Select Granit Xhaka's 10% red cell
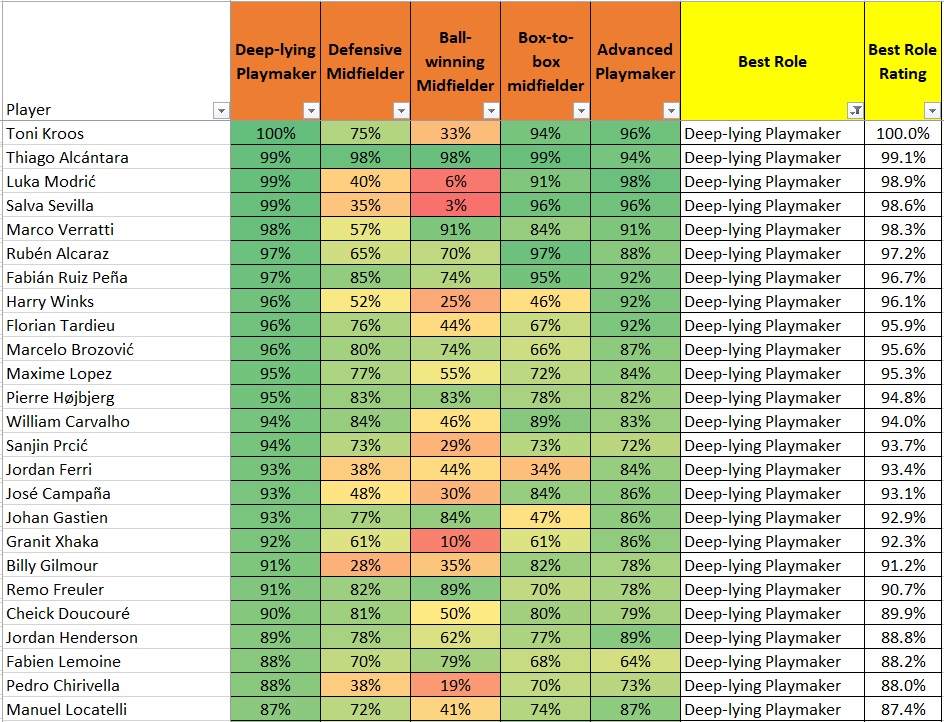This screenshot has height=722, width=944. click(455, 541)
